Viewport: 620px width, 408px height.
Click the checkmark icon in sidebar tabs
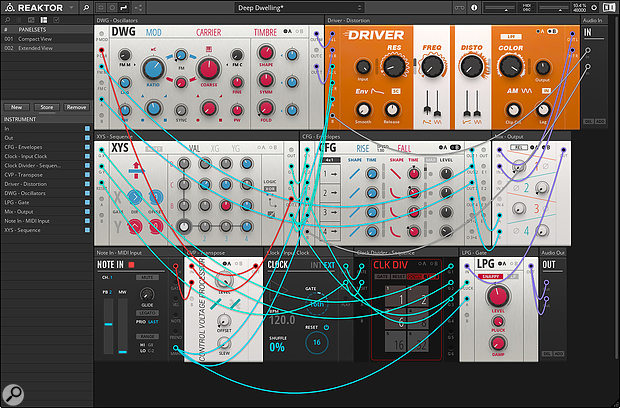coord(56,20)
